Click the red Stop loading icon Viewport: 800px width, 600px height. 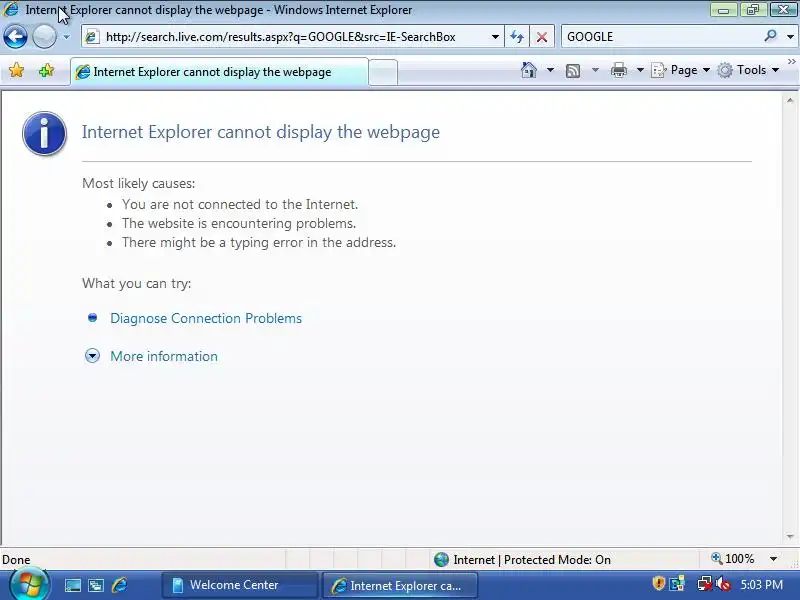point(542,37)
